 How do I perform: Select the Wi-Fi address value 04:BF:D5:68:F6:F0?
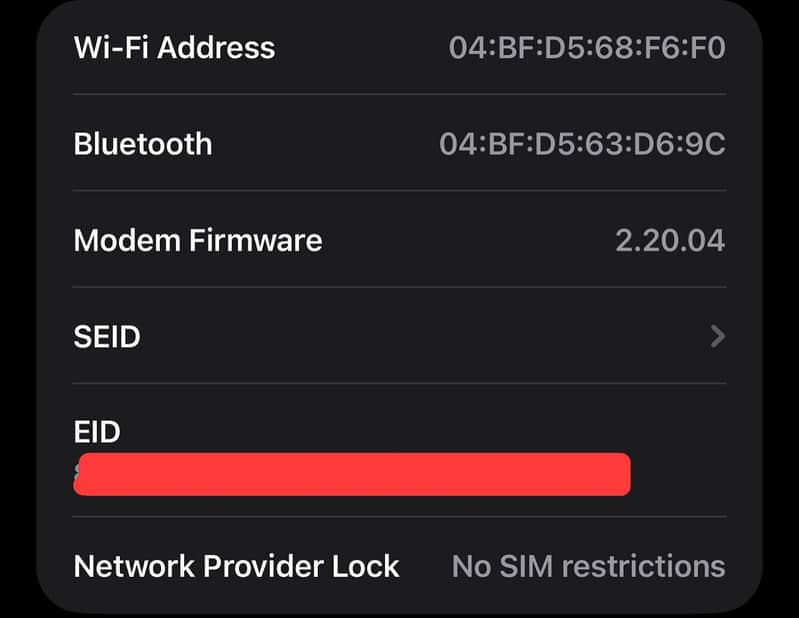coord(587,47)
